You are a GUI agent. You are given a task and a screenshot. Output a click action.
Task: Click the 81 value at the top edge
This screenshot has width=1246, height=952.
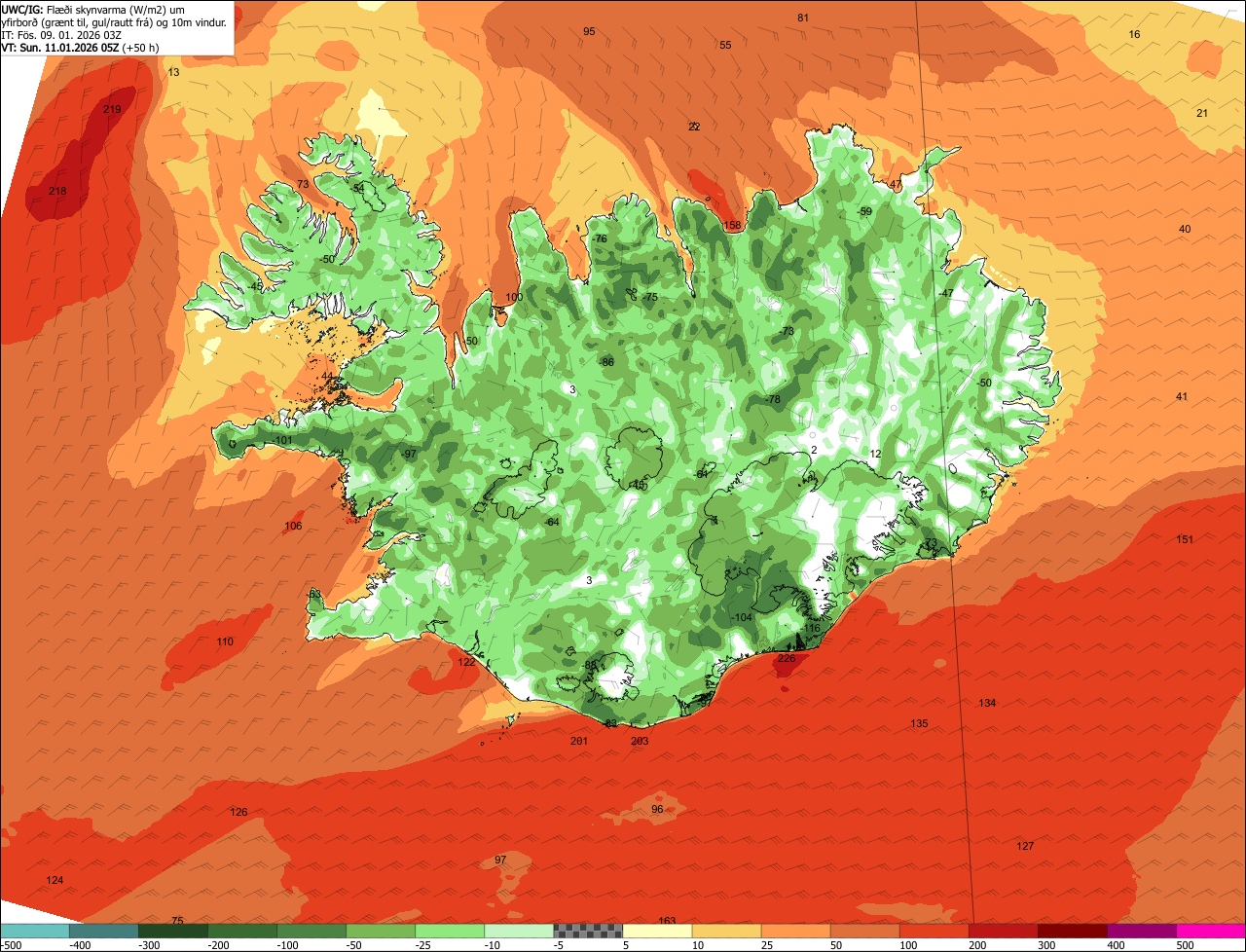coord(803,18)
